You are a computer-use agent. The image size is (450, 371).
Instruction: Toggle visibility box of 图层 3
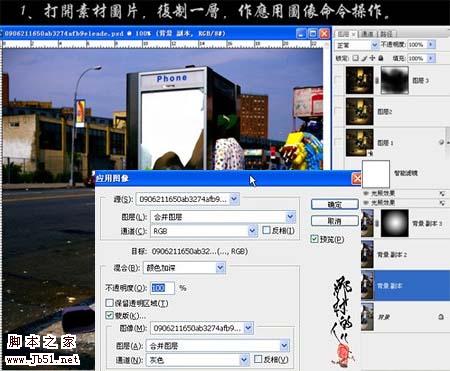338,80
